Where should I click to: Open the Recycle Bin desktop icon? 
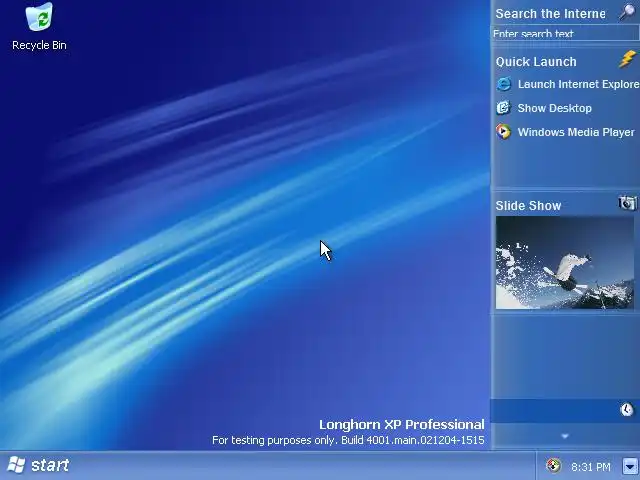click(39, 27)
